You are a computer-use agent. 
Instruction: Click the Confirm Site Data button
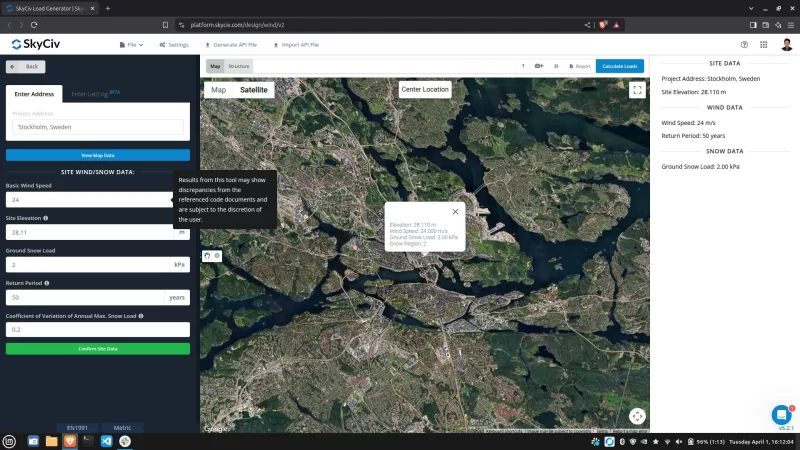(98, 348)
